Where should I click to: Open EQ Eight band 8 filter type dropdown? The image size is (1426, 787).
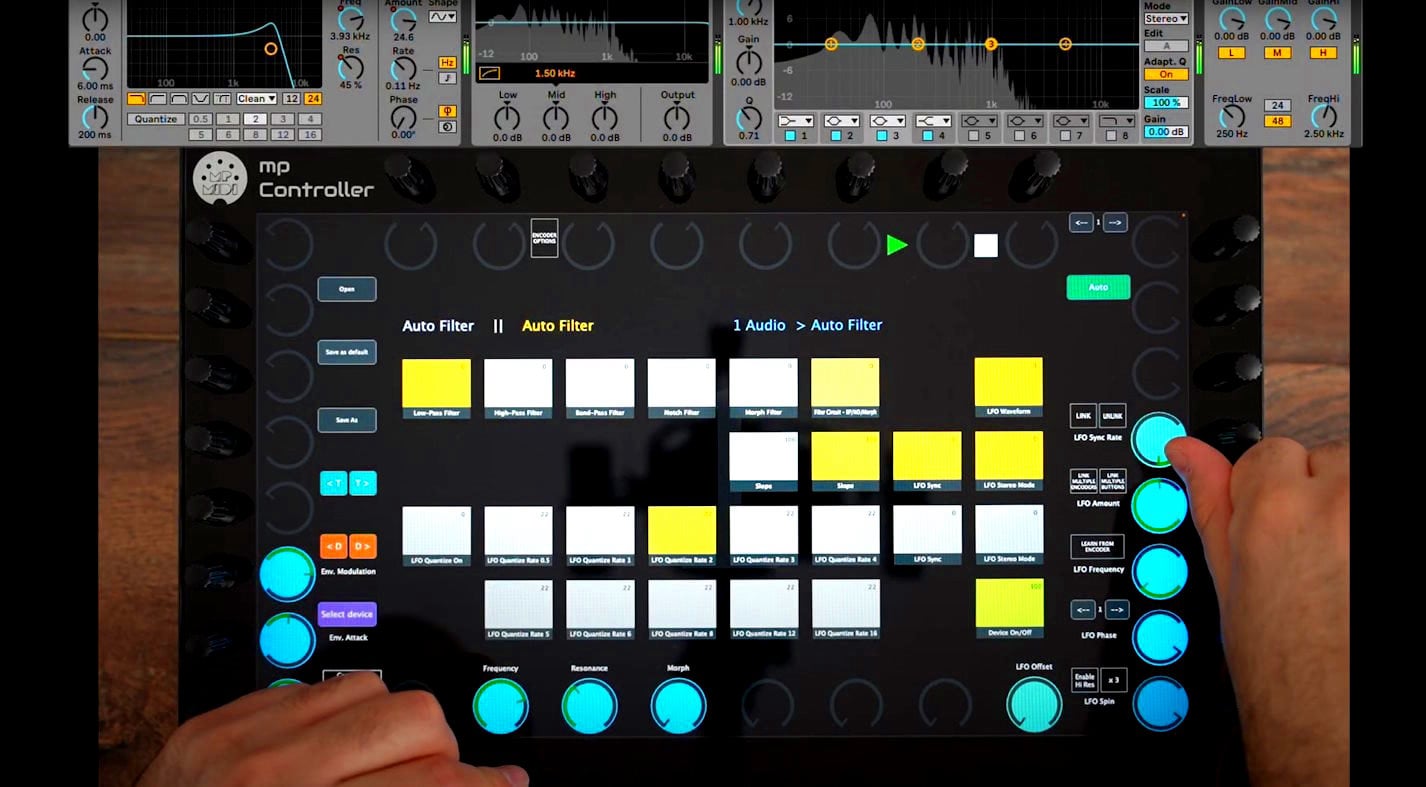click(1117, 120)
